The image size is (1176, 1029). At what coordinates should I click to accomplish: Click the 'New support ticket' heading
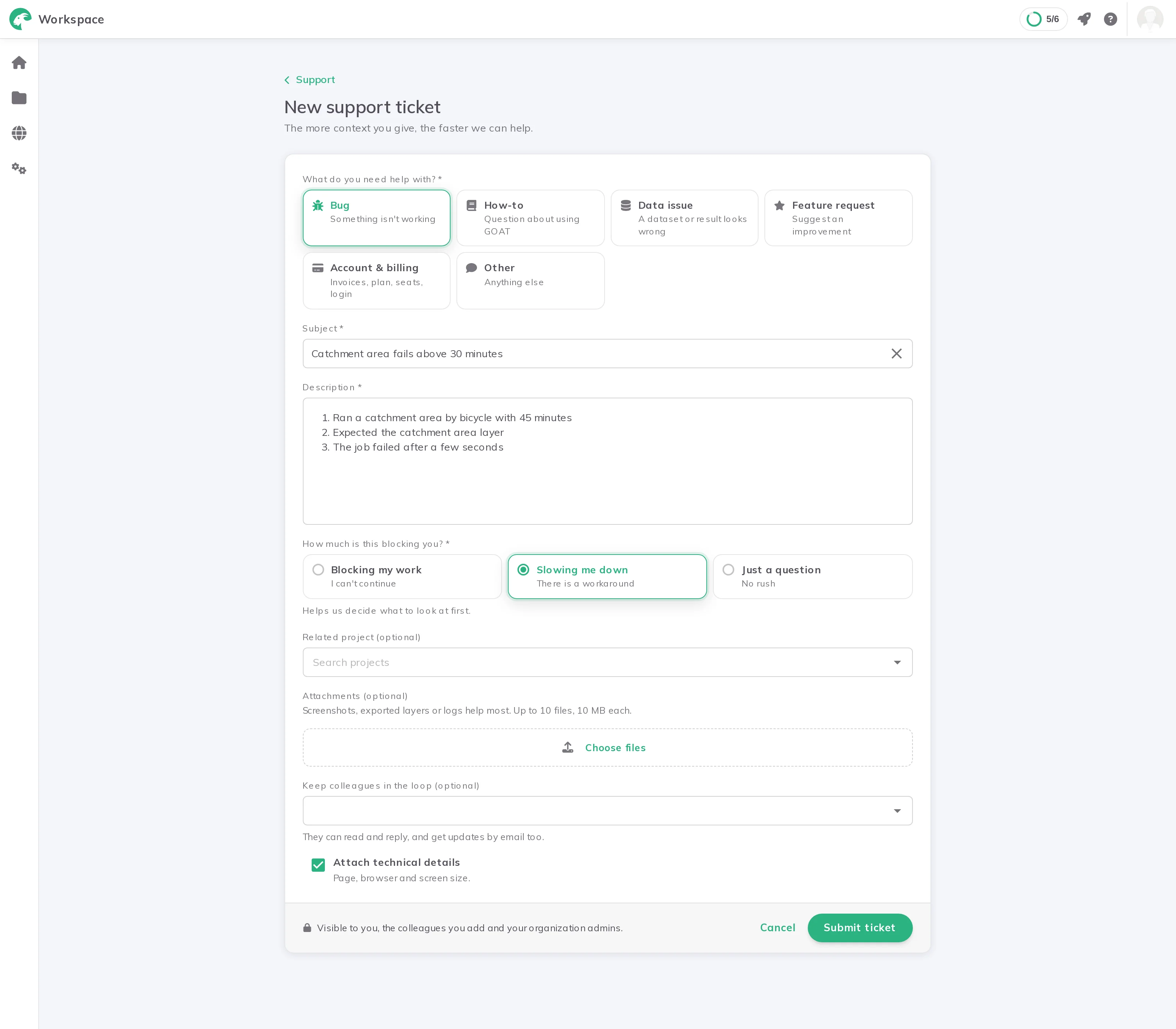coord(362,107)
